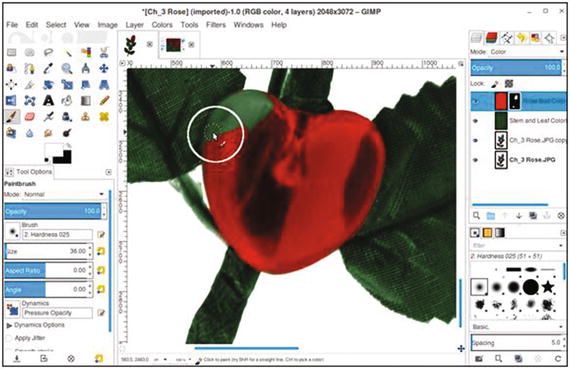Open the Windows menu

pos(249,25)
